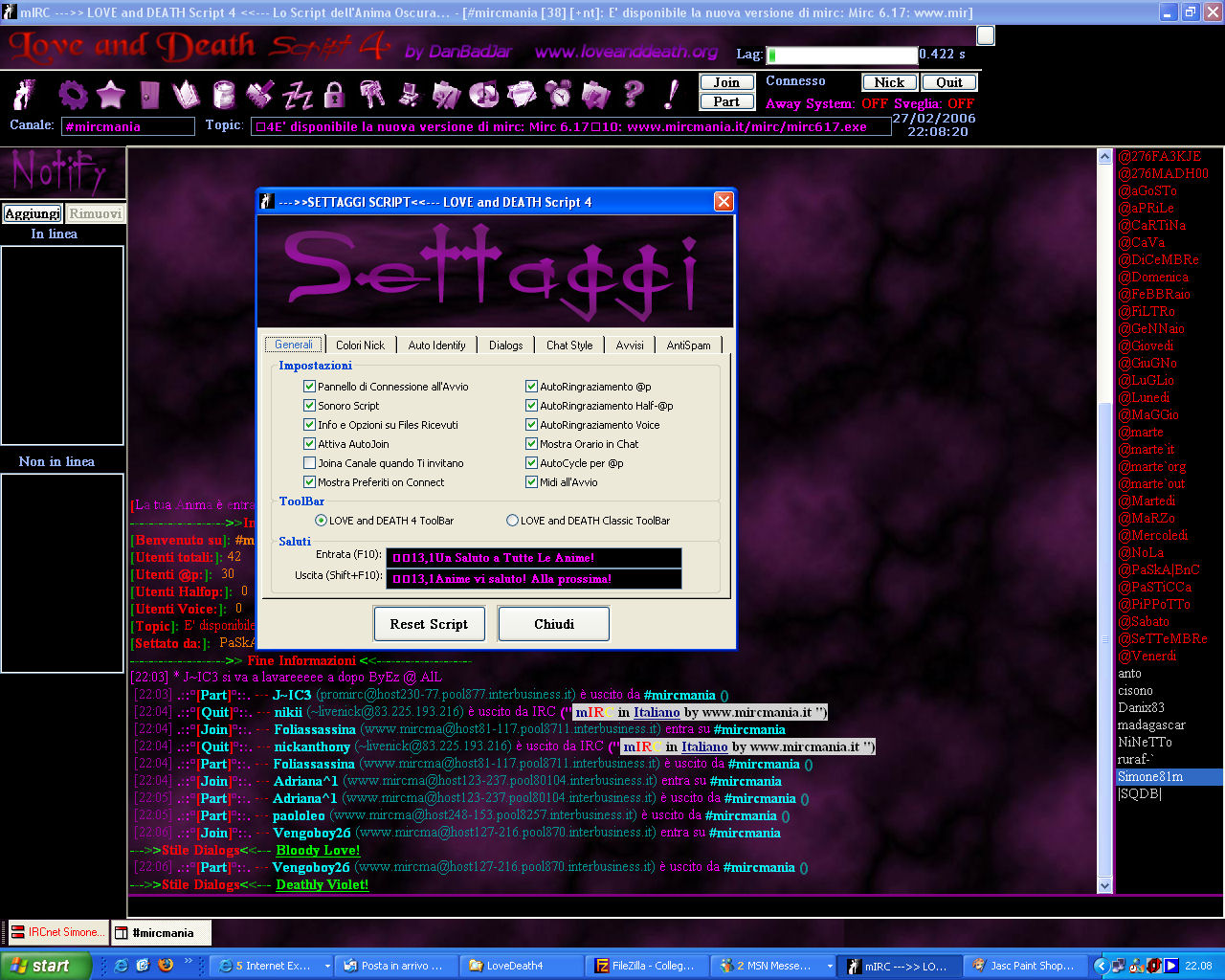Expand the MSN Messenger taskbar group arrow
This screenshot has height=980, width=1225.
[829, 967]
